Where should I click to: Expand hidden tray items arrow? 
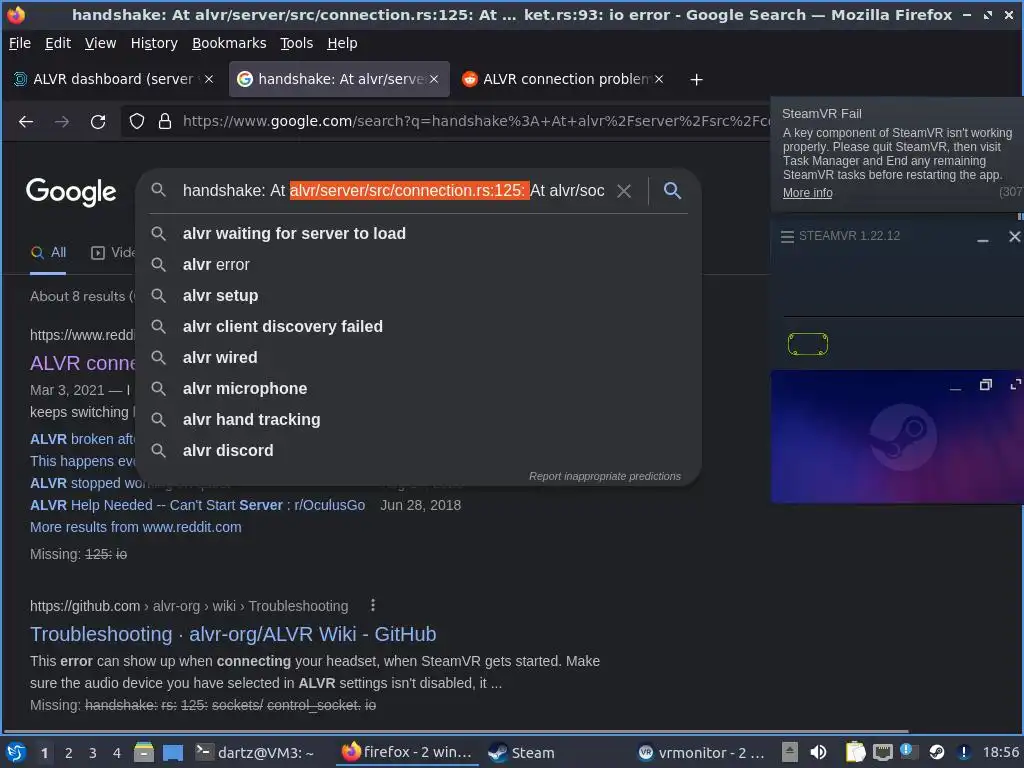790,753
